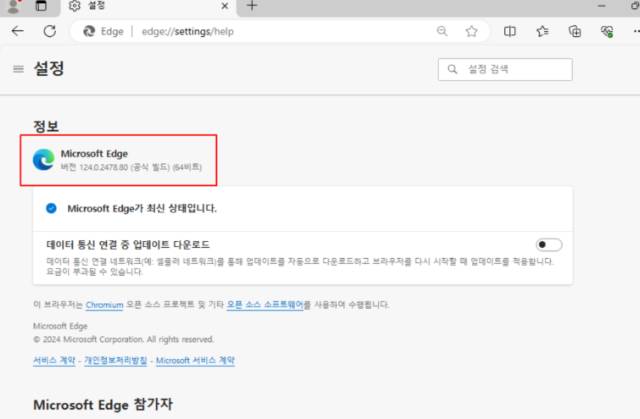Open the profile avatar icon
The height and width of the screenshot is (419, 640).
point(13,6)
